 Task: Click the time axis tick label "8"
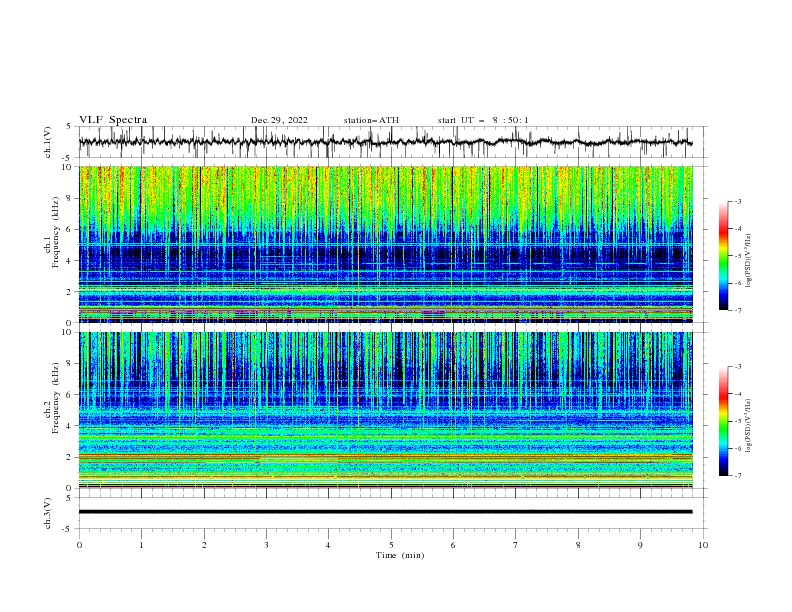pyautogui.click(x=578, y=545)
